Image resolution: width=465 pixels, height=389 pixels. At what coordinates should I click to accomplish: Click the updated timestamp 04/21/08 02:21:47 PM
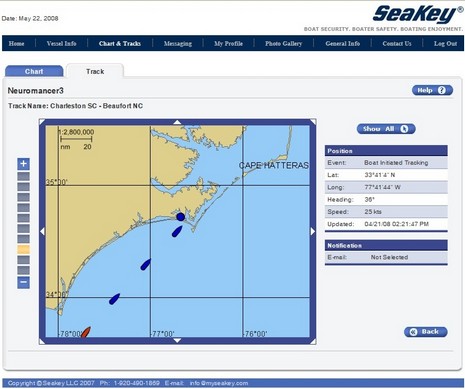396,224
